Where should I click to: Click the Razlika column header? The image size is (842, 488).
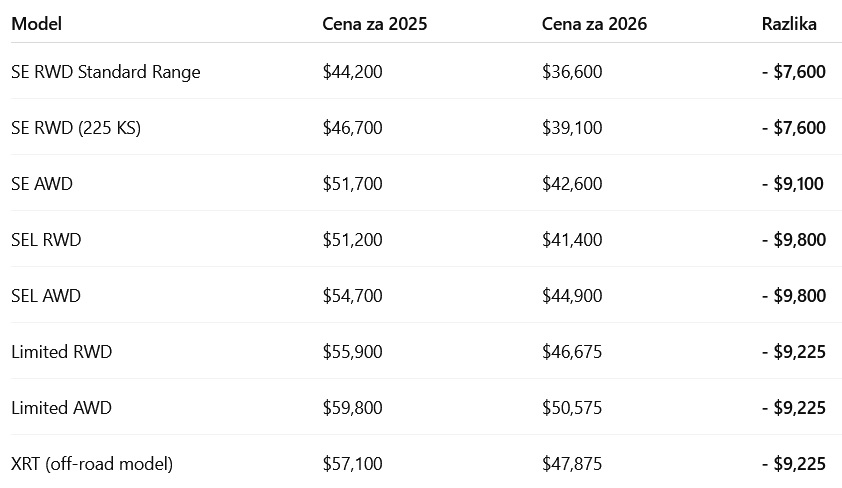[x=788, y=24]
